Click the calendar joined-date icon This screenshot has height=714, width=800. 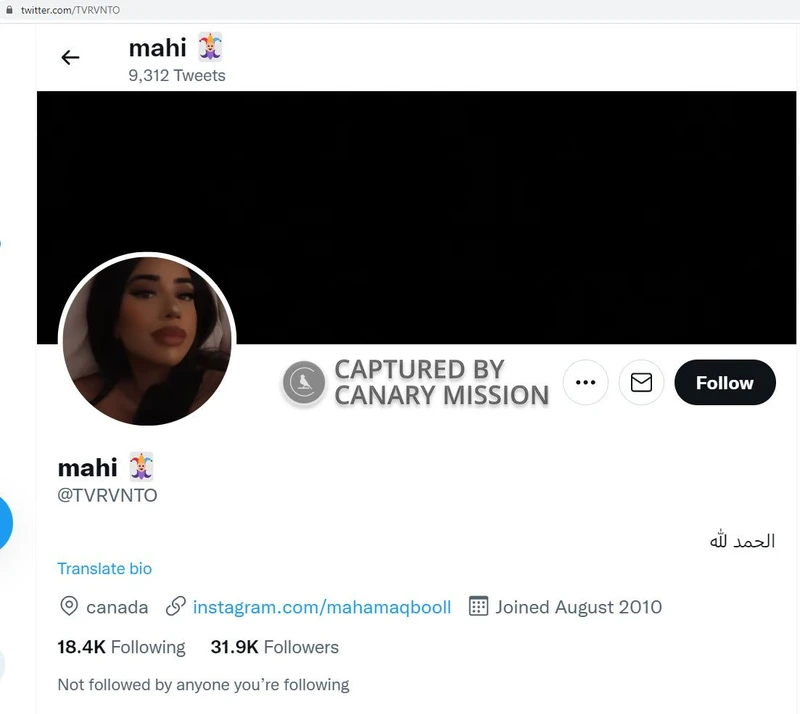[x=478, y=606]
